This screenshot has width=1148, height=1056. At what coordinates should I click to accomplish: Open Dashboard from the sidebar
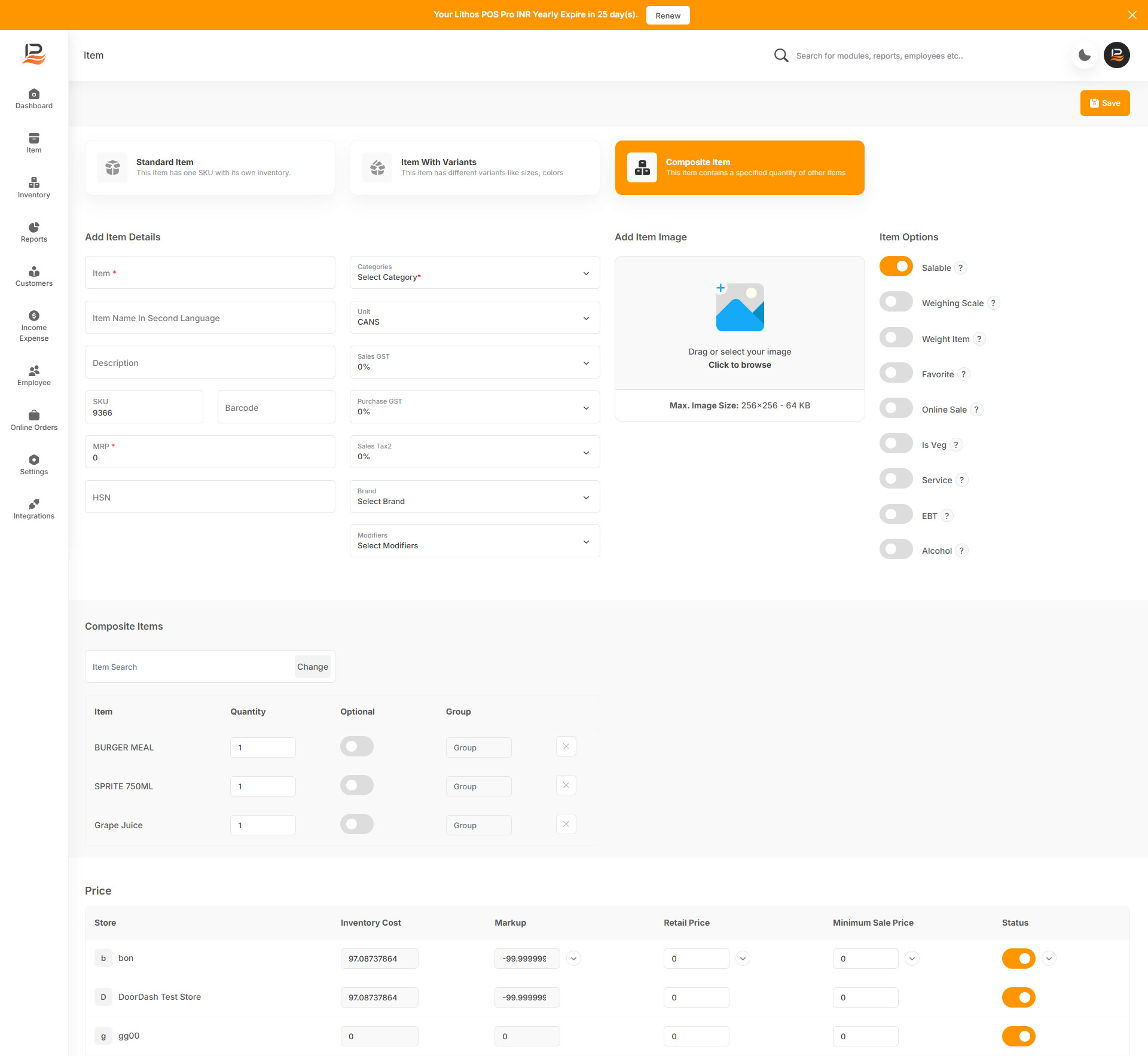[34, 99]
